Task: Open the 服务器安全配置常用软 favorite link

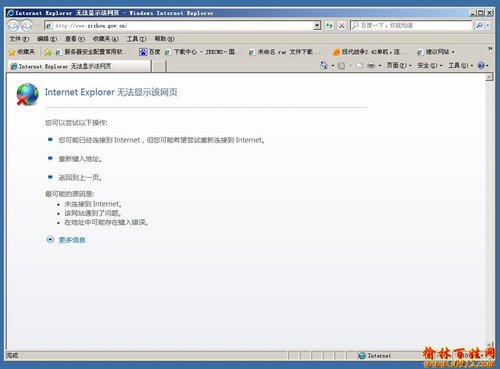Action: 92,52
